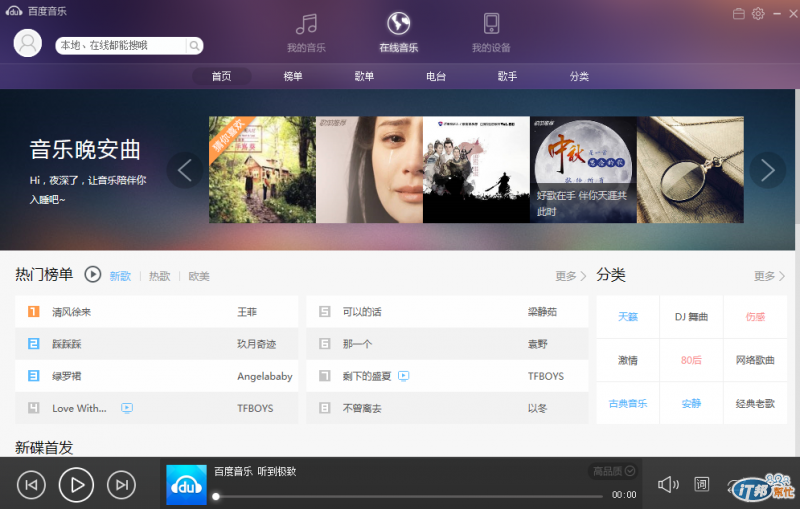Open MV icon for 剩下的盛夏
Screen dimensions: 800x509
coord(404,376)
